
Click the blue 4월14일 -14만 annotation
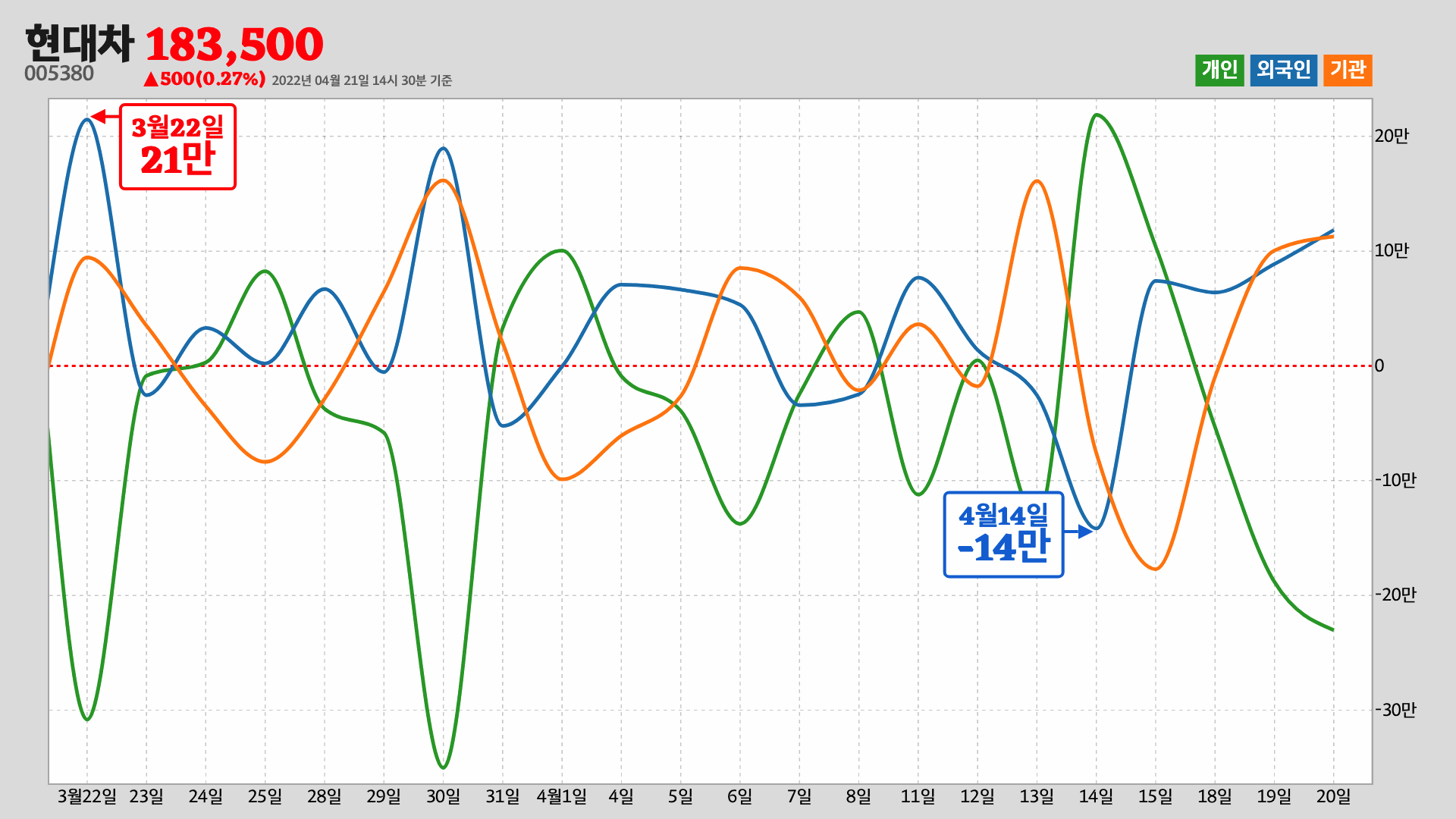(1004, 535)
